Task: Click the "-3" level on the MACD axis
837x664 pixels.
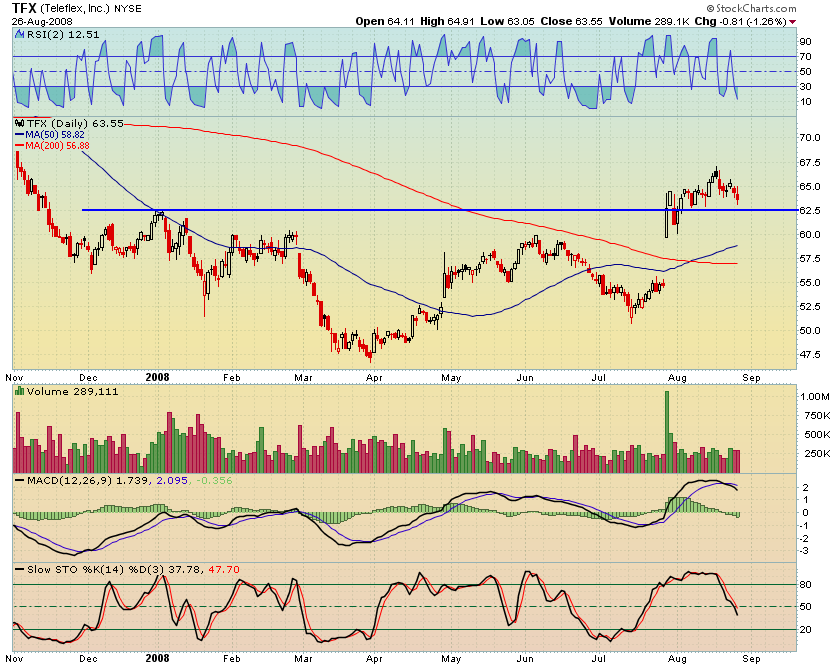Action: tap(804, 551)
